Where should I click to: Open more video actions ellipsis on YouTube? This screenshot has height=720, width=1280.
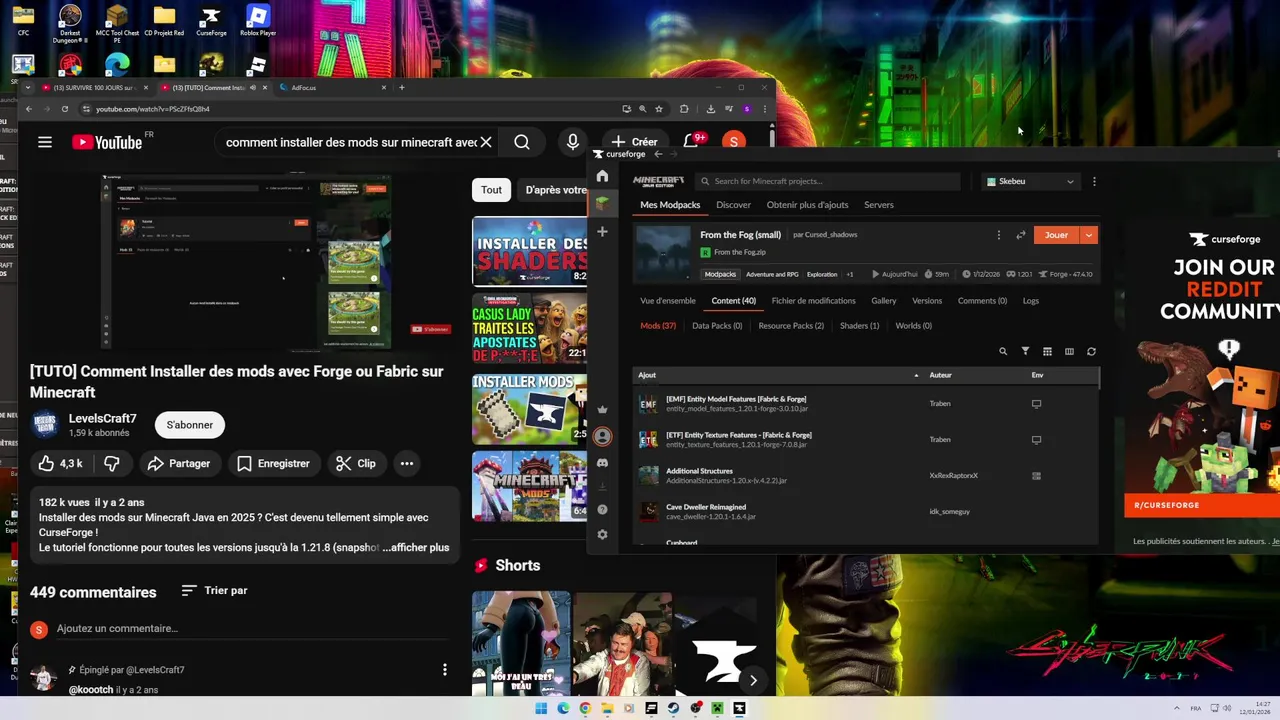click(x=406, y=463)
